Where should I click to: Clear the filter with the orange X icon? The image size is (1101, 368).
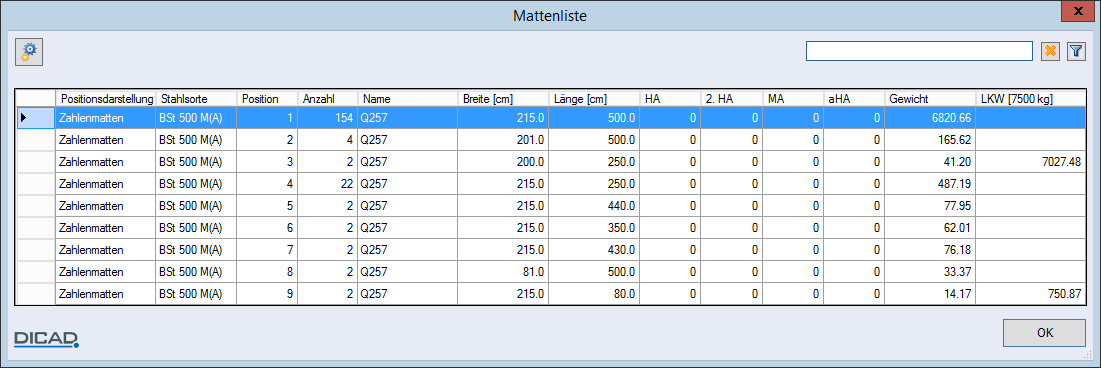[1050, 51]
